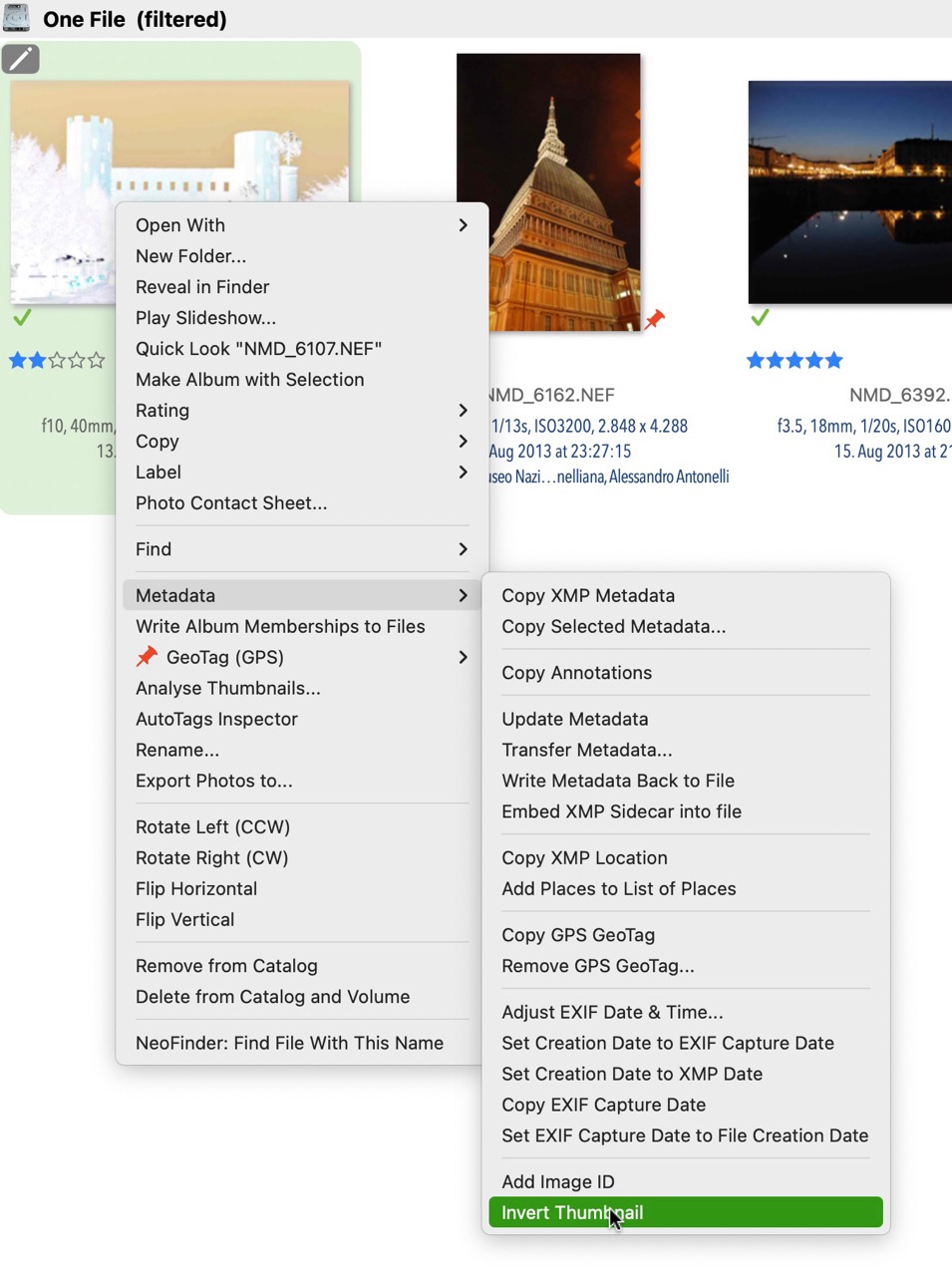The image size is (952, 1276).
Task: Click green checkmark under the night river photo
Action: pyautogui.click(x=760, y=318)
